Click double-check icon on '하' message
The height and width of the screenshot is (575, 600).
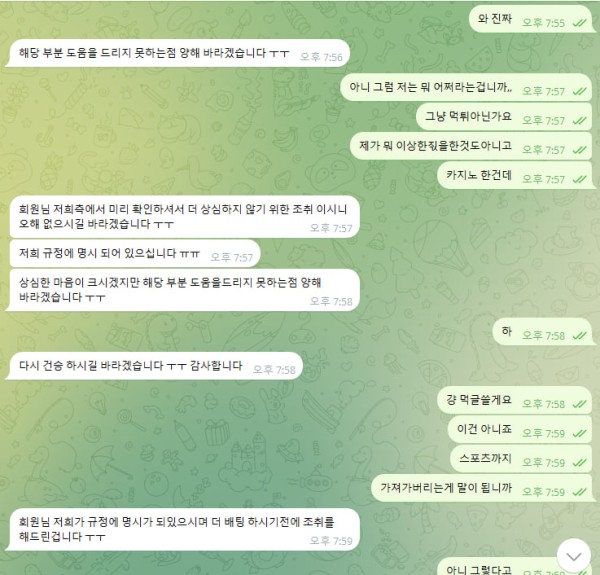coord(579,336)
